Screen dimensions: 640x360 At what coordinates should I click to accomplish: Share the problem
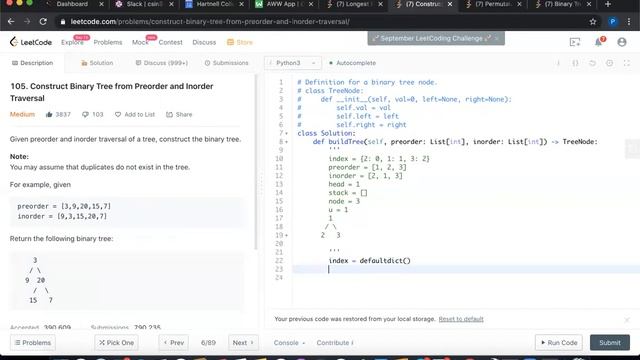(179, 114)
